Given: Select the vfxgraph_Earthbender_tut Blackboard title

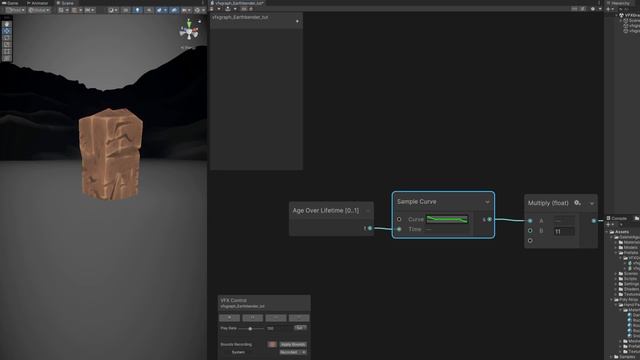Looking at the screenshot, I should (240, 18).
